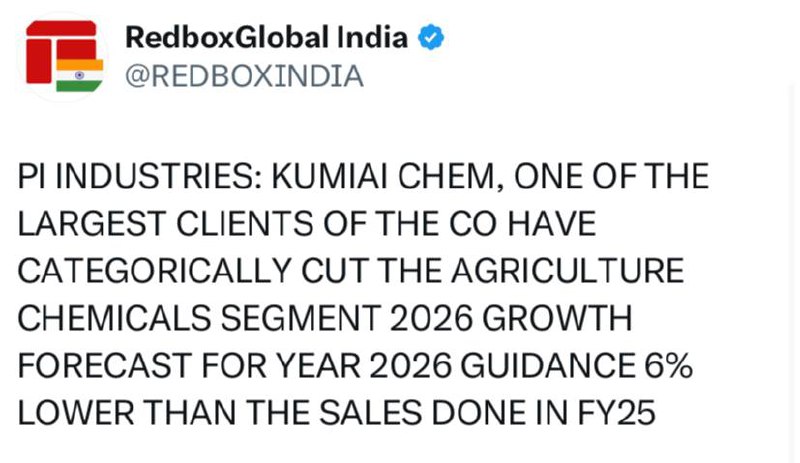Open the RedboxGlobal India display name
This screenshot has width=800, height=463.
point(266,38)
